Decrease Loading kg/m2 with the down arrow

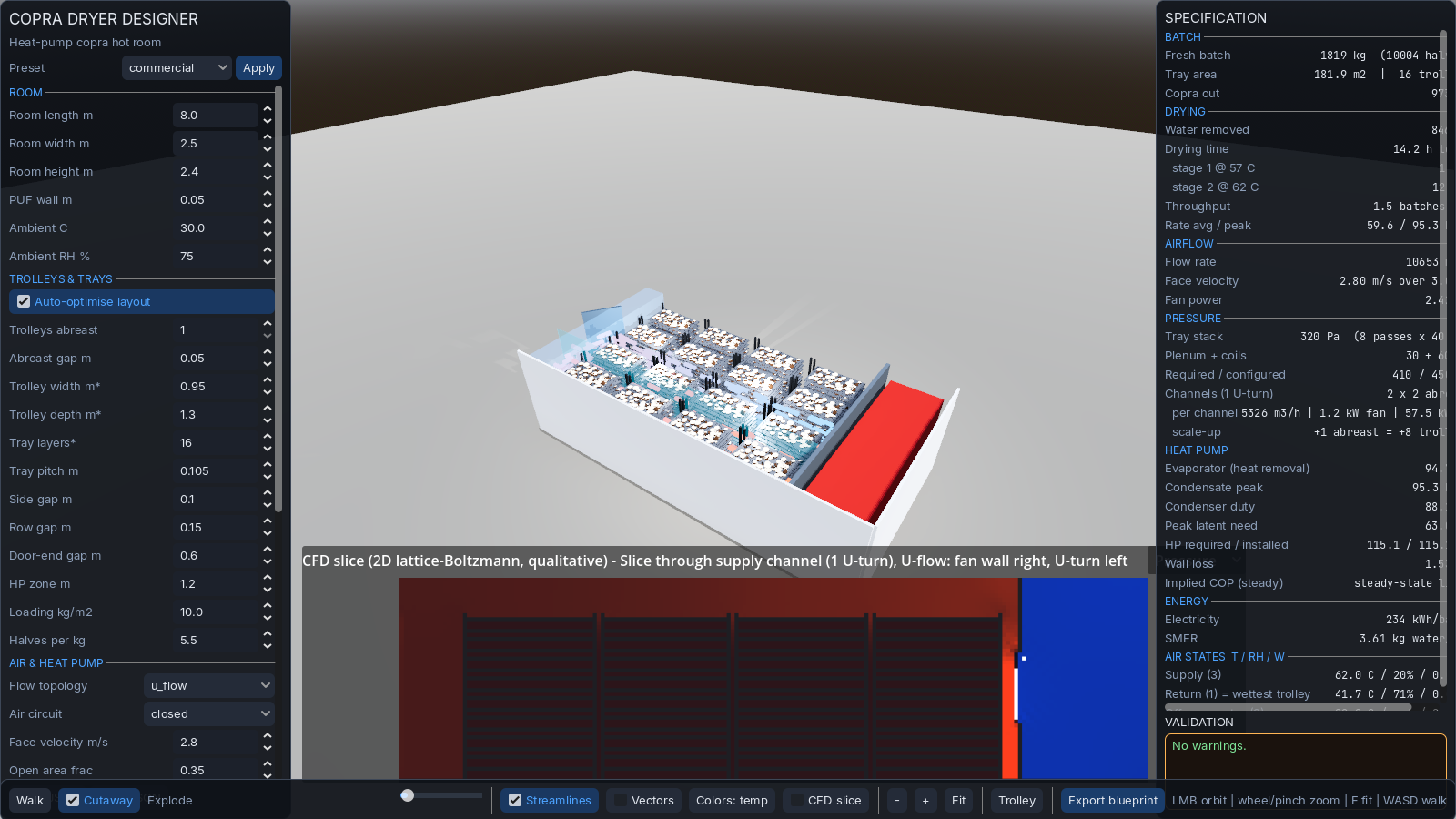click(x=268, y=618)
